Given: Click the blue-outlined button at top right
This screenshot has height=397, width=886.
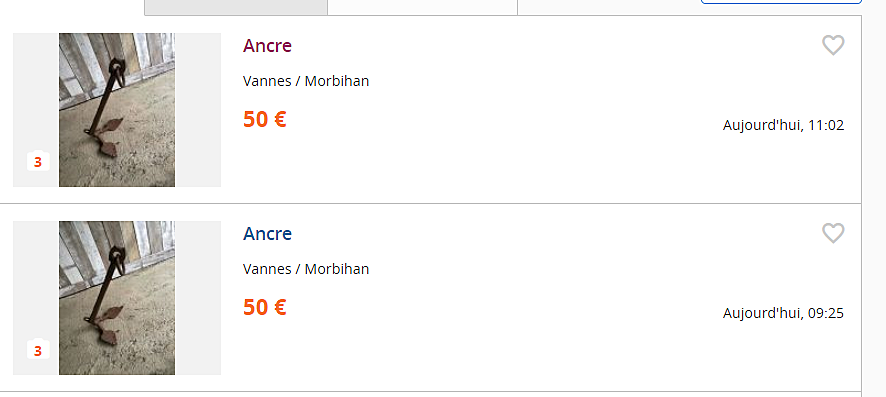Looking at the screenshot, I should pyautogui.click(x=781, y=2).
